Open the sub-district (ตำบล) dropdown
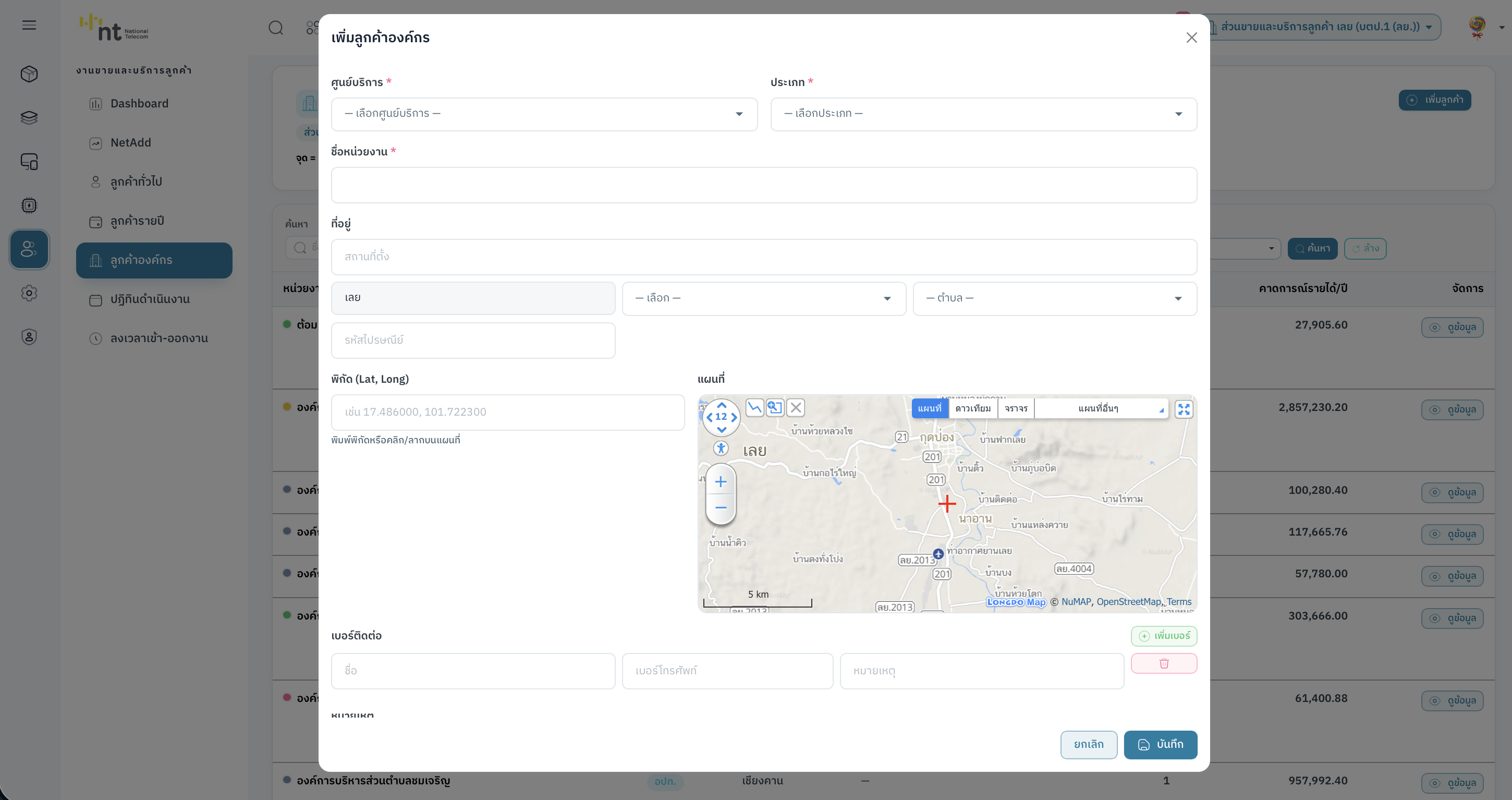Viewport: 1512px width, 800px height. click(x=1055, y=298)
